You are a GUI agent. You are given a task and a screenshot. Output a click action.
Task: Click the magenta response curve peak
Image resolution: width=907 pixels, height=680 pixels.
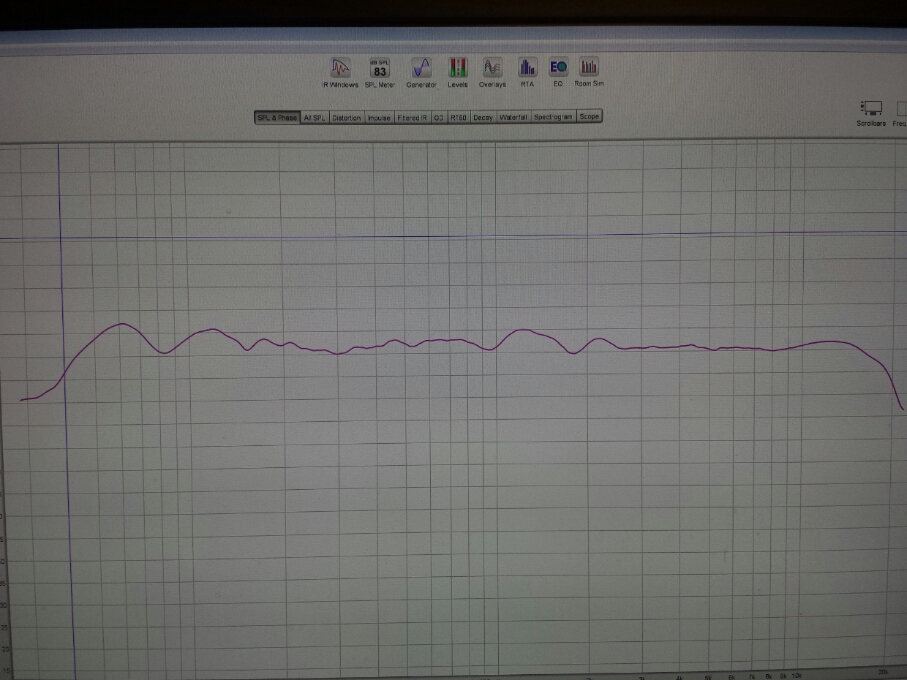coord(122,324)
